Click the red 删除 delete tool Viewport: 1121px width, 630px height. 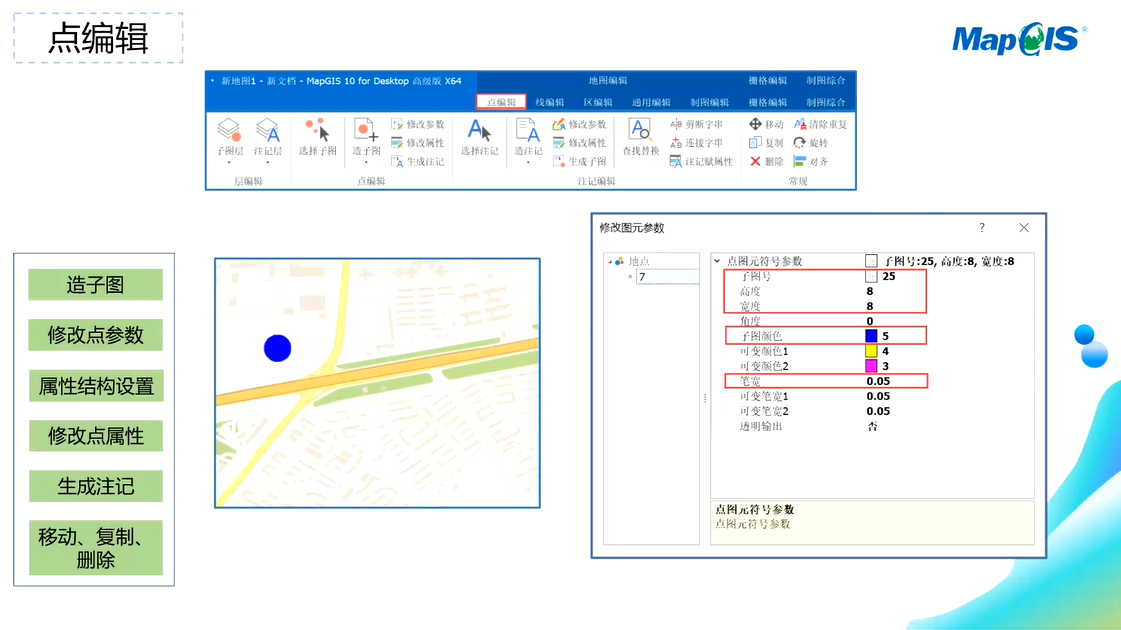(x=766, y=162)
